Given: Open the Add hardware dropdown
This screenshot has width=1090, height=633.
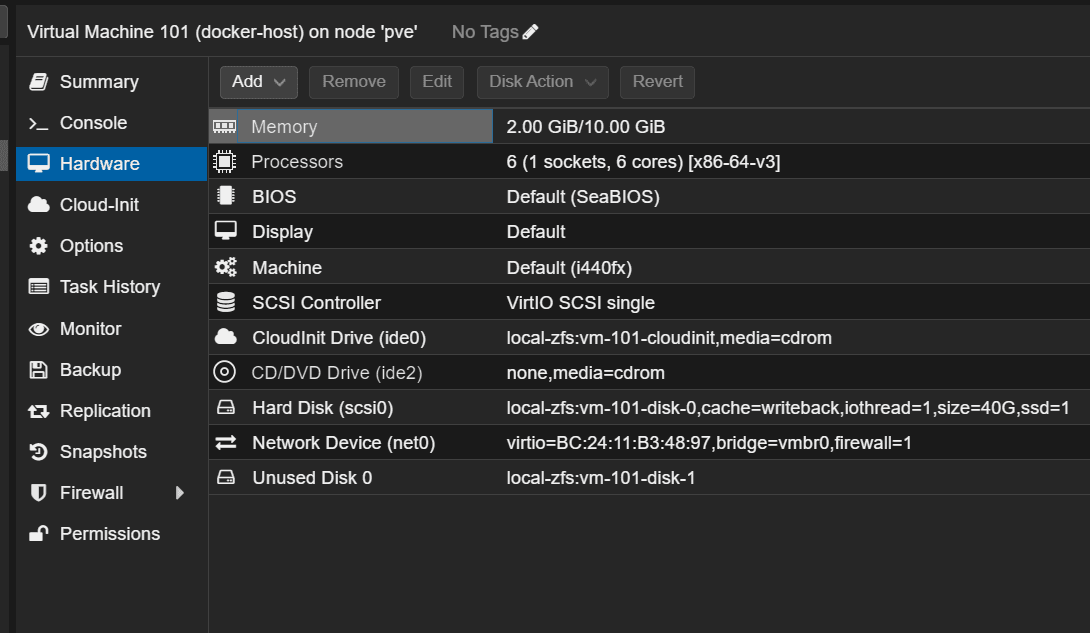Looking at the screenshot, I should 259,82.
